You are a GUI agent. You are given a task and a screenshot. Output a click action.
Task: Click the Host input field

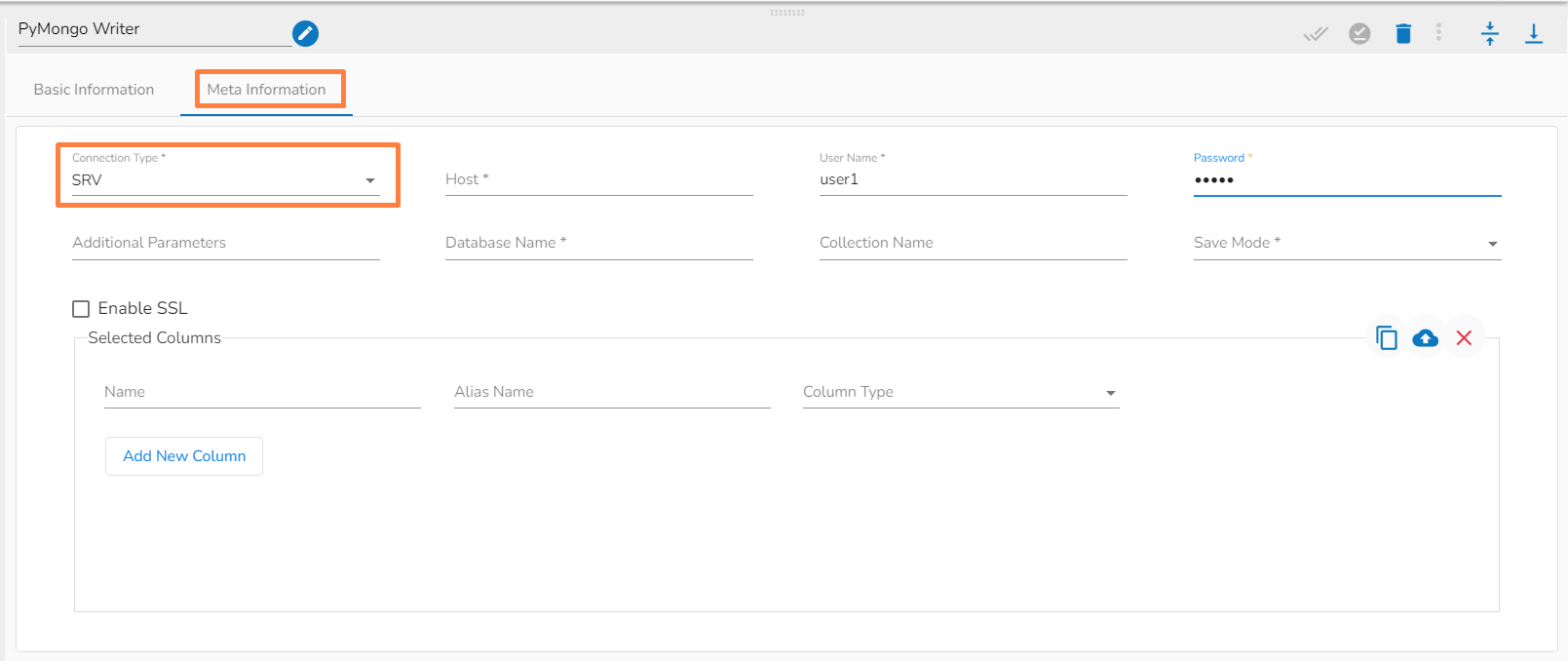(x=598, y=180)
